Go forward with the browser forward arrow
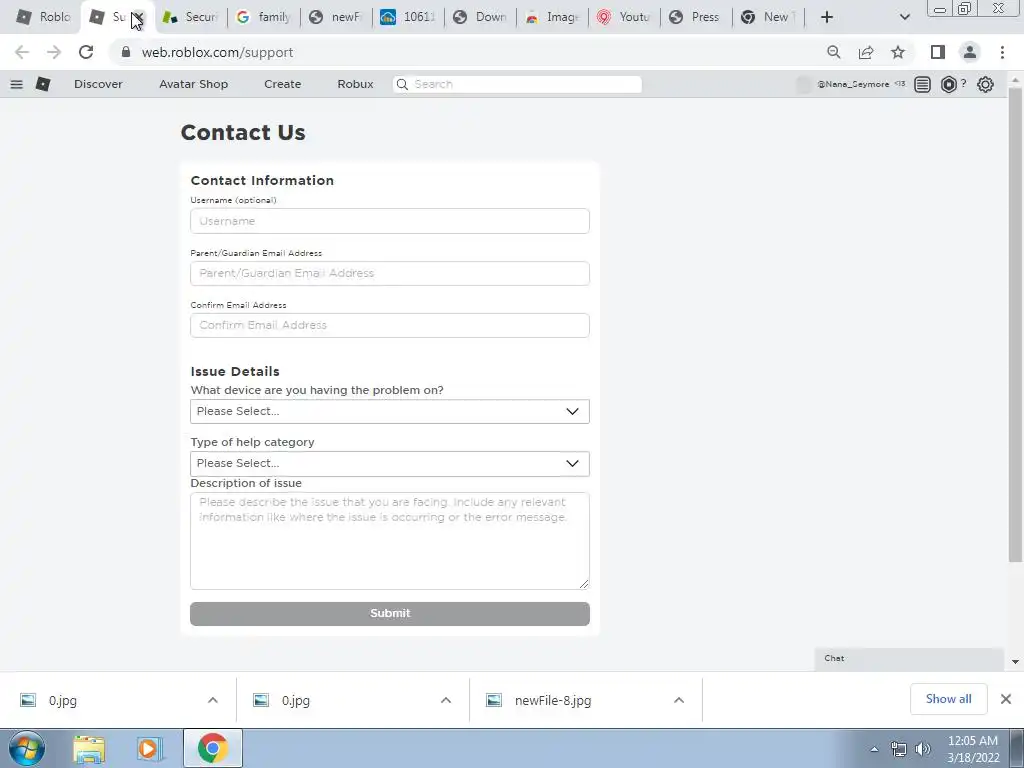This screenshot has width=1024, height=768. point(54,52)
